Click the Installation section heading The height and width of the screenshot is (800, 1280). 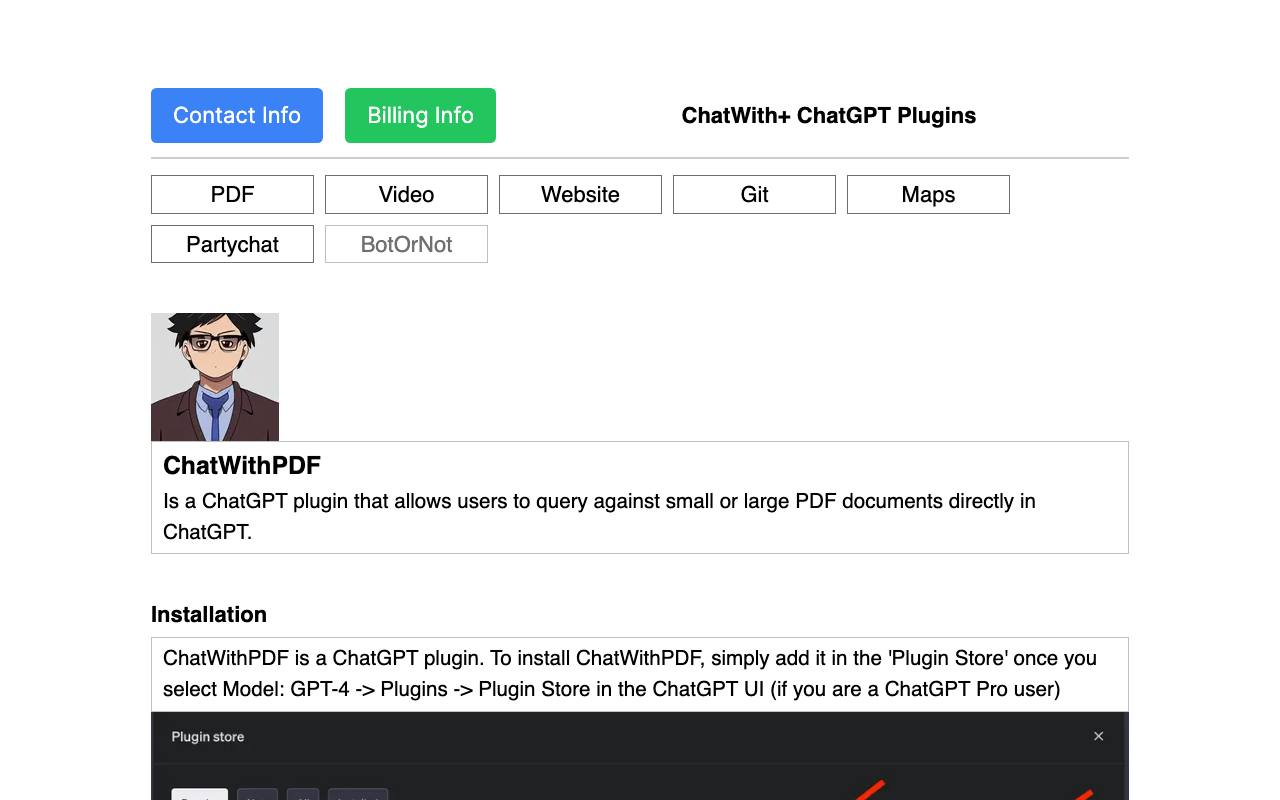pos(209,614)
